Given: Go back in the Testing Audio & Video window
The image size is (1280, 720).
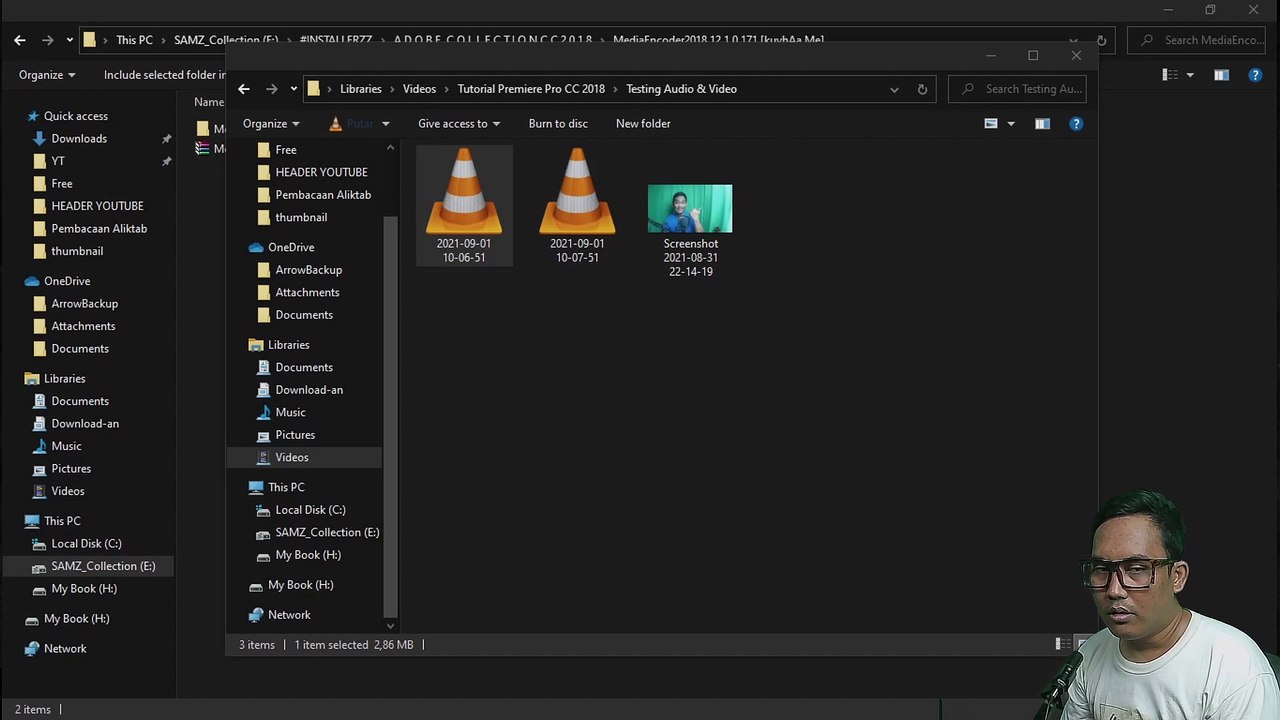Looking at the screenshot, I should coord(244,89).
